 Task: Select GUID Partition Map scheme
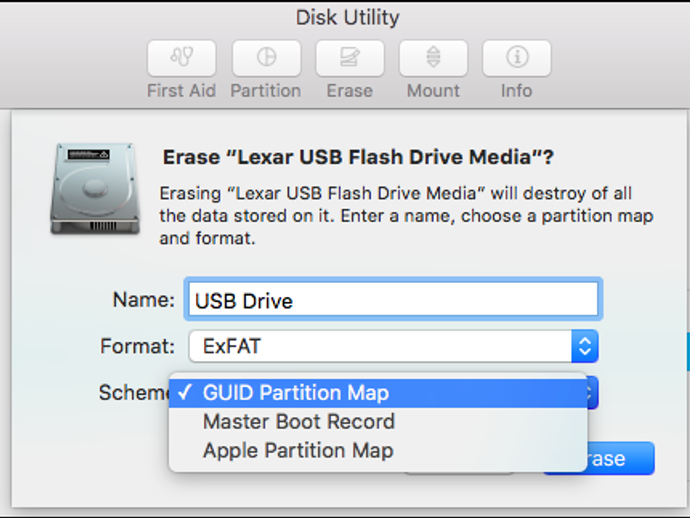coord(296,393)
